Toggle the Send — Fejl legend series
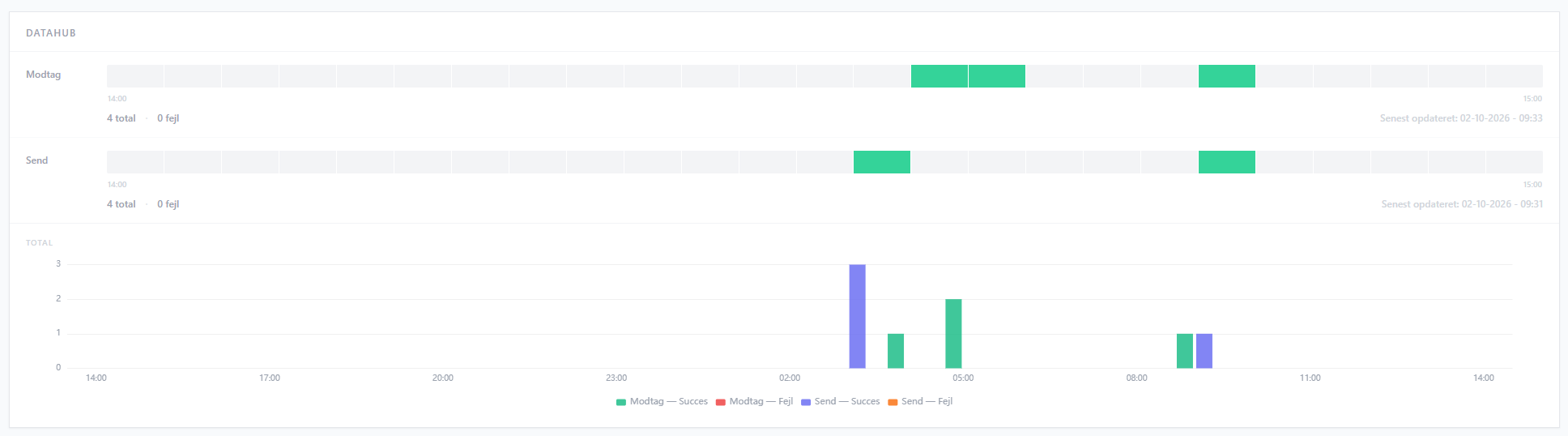The image size is (1568, 436). [920, 402]
